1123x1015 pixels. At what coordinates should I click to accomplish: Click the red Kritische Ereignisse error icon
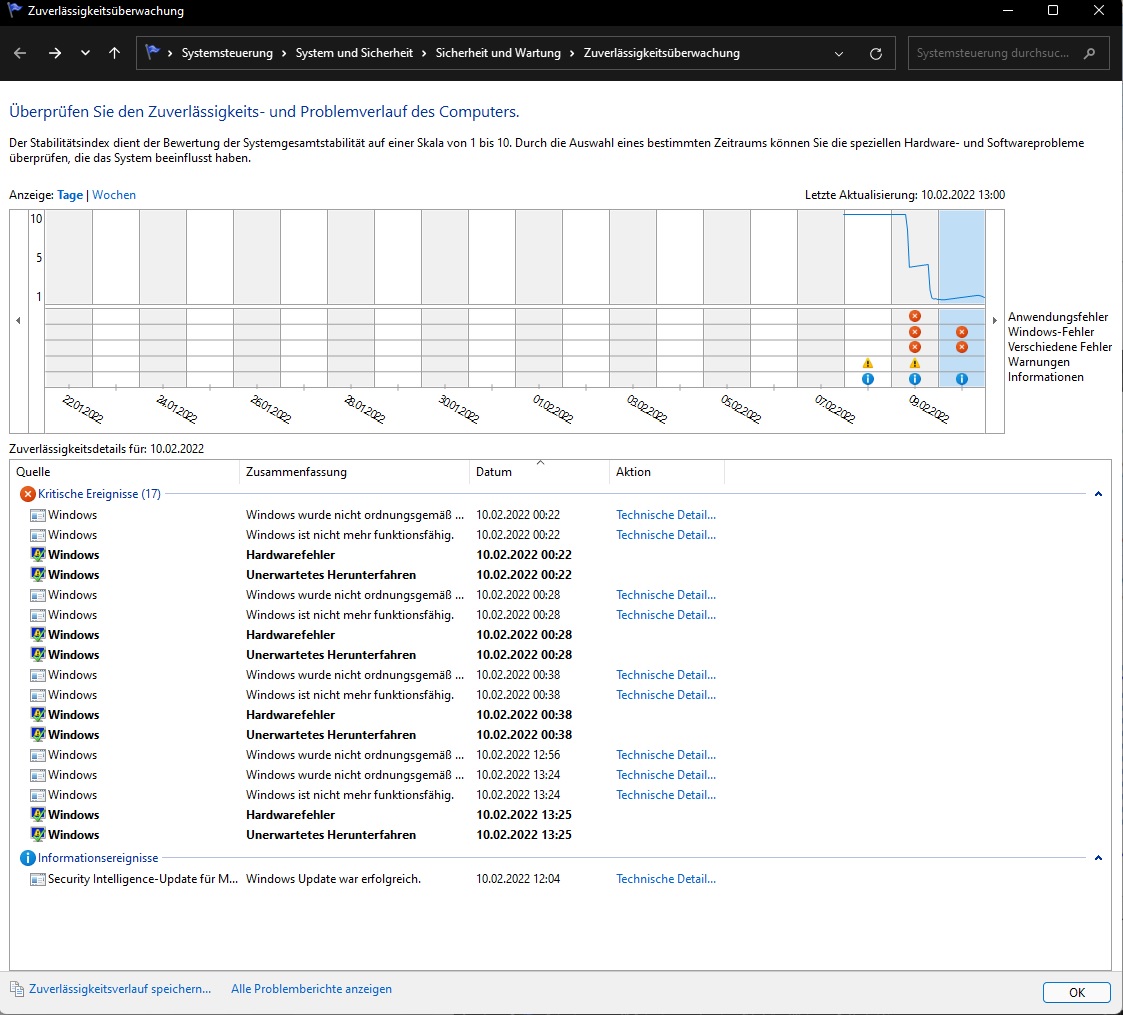click(x=28, y=494)
